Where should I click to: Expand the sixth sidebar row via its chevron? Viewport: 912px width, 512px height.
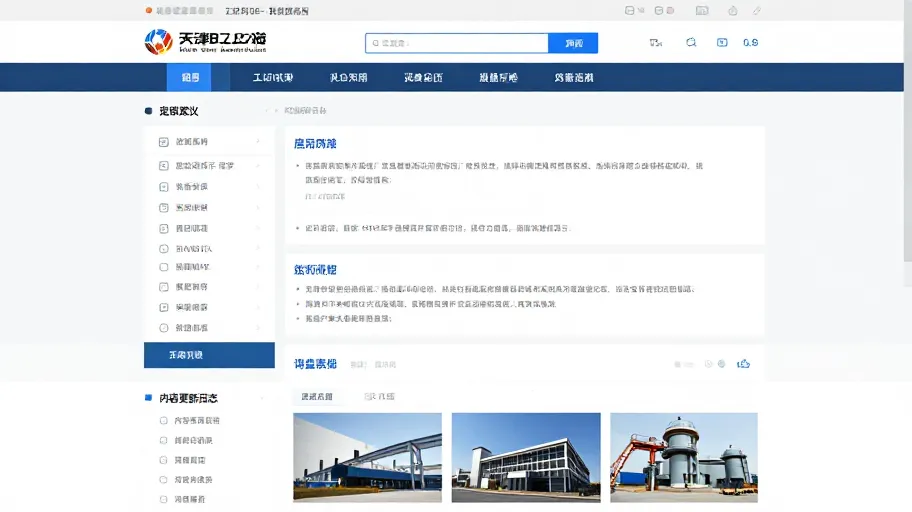(258, 248)
